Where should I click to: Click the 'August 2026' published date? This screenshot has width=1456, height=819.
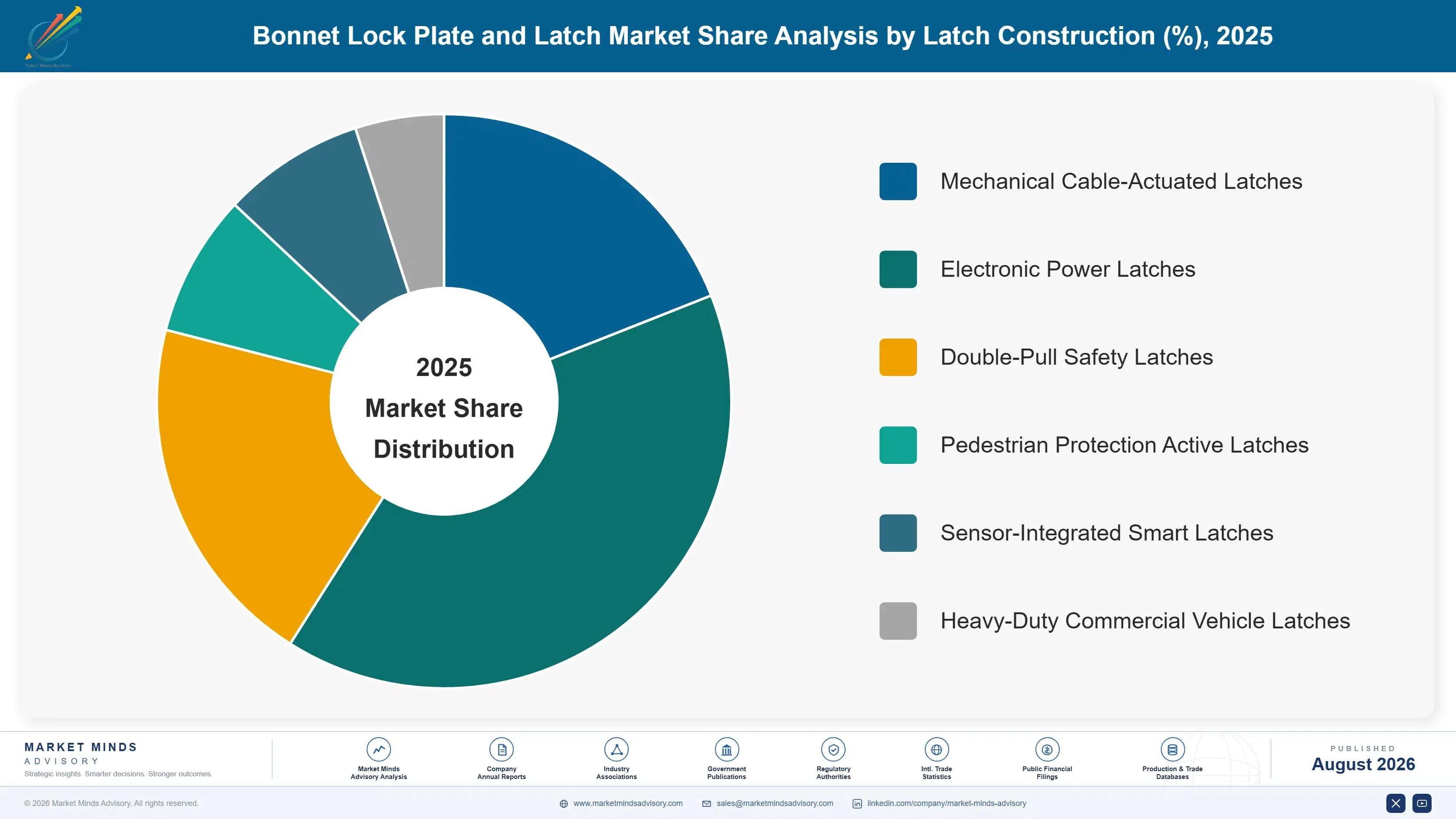[1363, 764]
